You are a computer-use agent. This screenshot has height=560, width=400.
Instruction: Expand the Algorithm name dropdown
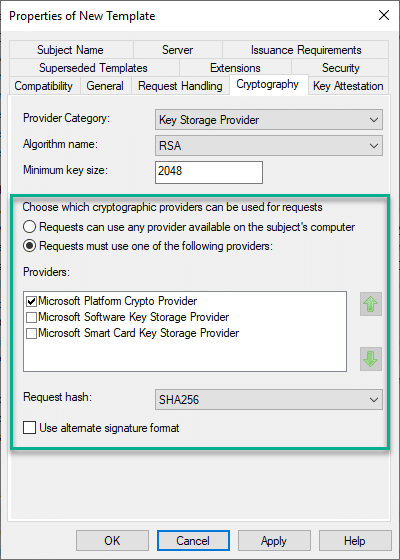[x=269, y=145]
